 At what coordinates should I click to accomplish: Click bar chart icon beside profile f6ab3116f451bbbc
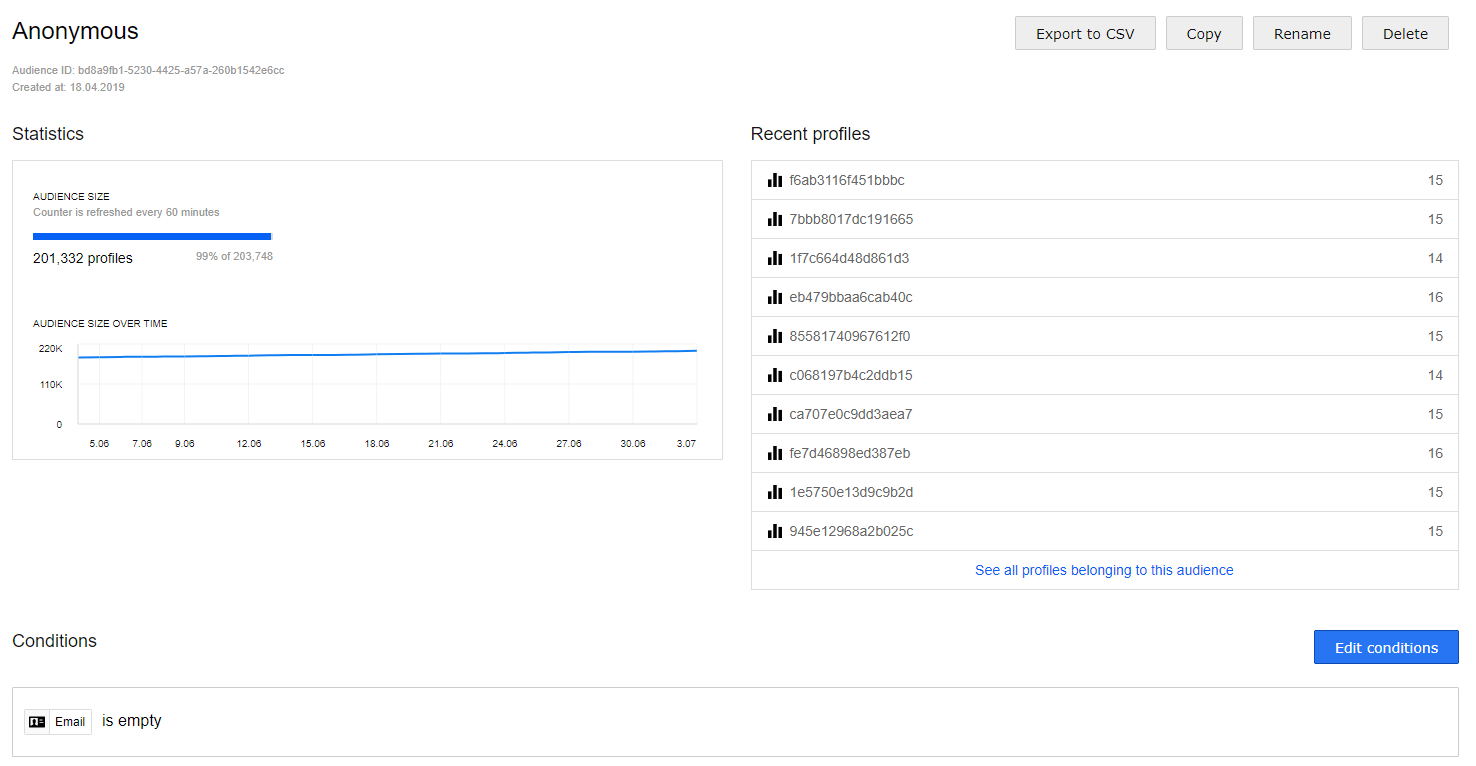tap(774, 181)
